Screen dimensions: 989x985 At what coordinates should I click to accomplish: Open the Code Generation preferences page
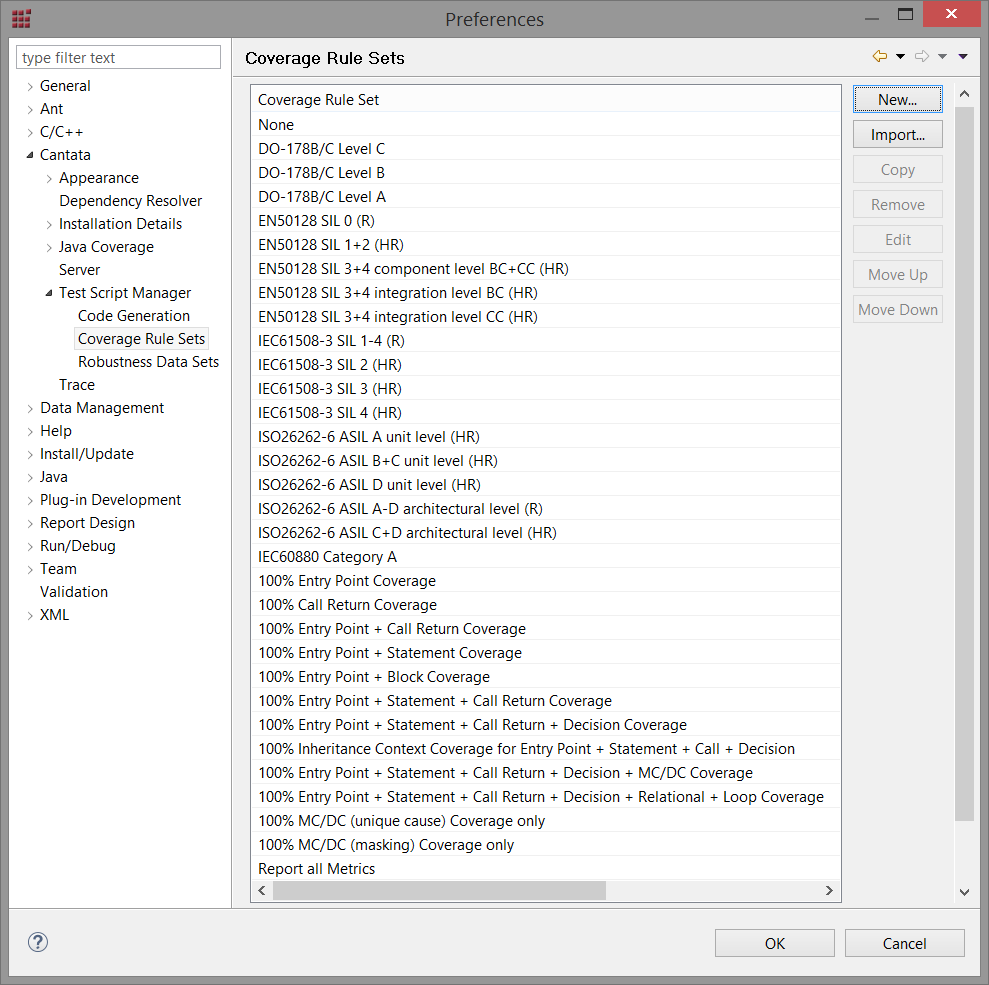[134, 316]
